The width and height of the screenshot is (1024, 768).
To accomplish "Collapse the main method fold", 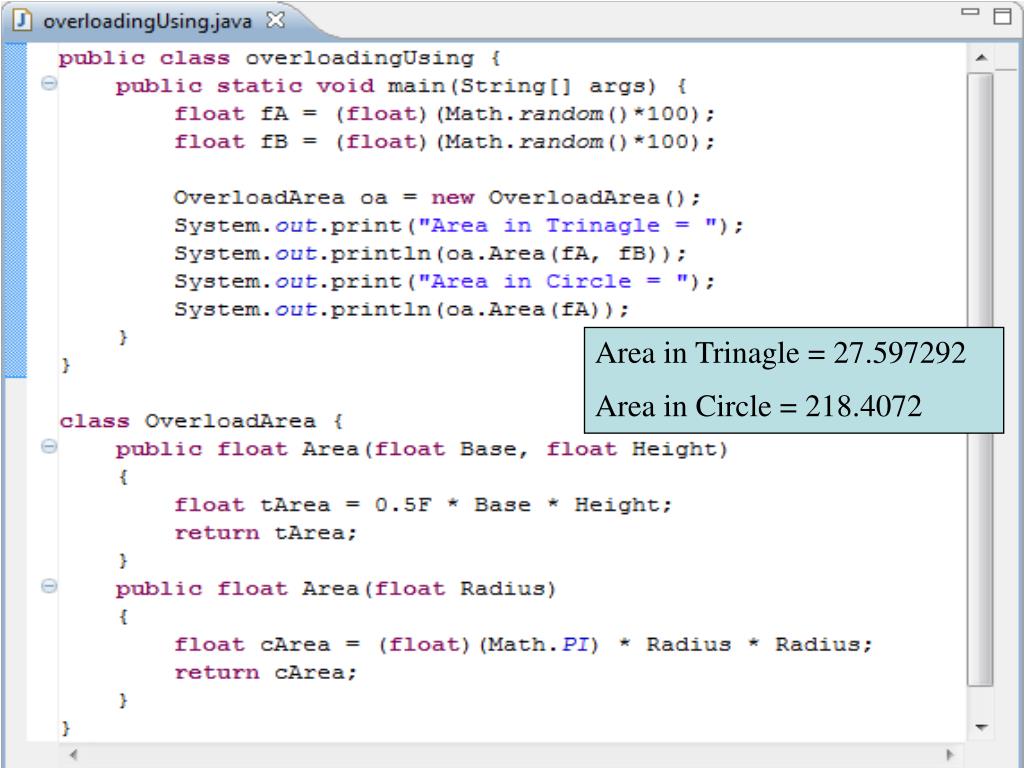I will (x=49, y=83).
